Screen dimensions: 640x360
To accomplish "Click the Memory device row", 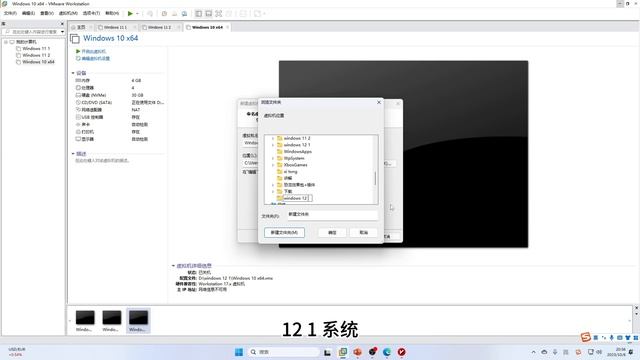I will (119, 80).
